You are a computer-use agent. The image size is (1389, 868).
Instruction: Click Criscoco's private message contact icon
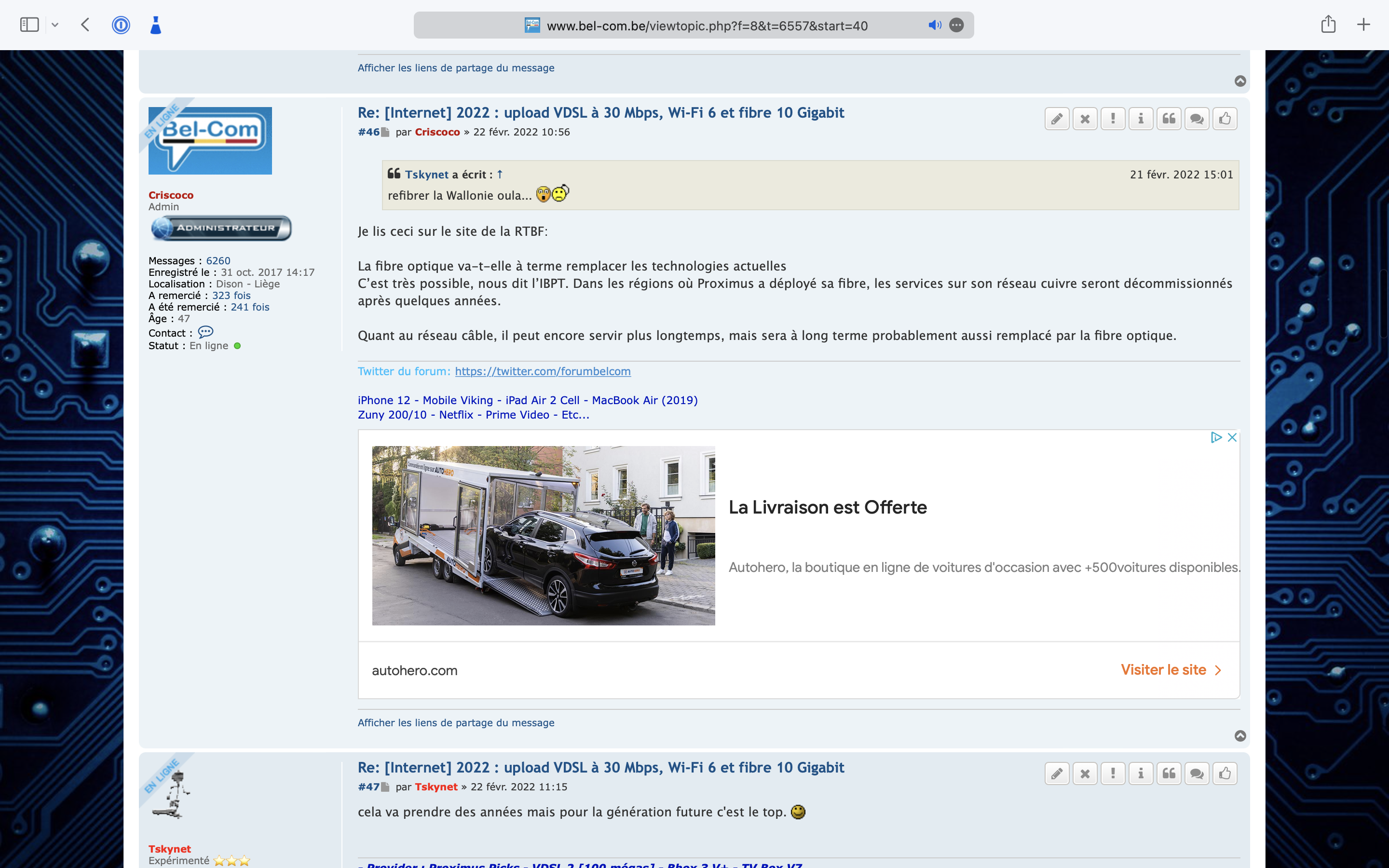click(x=205, y=332)
